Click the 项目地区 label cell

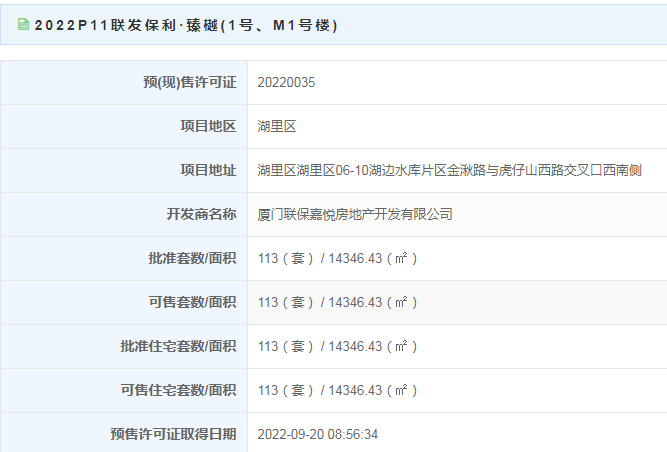click(x=124, y=126)
